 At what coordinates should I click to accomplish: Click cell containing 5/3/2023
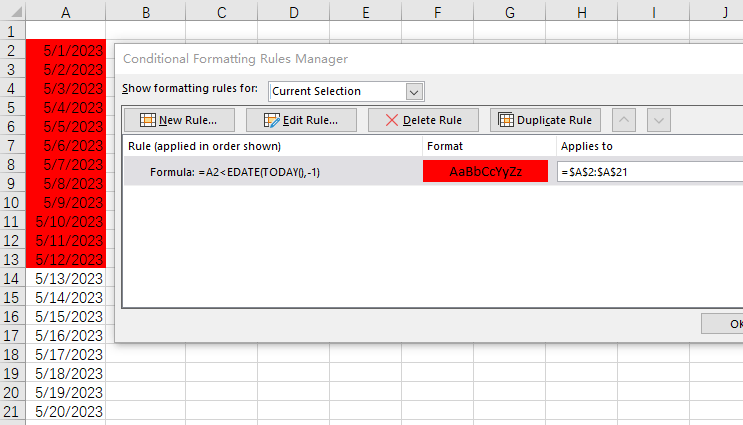tap(66, 88)
